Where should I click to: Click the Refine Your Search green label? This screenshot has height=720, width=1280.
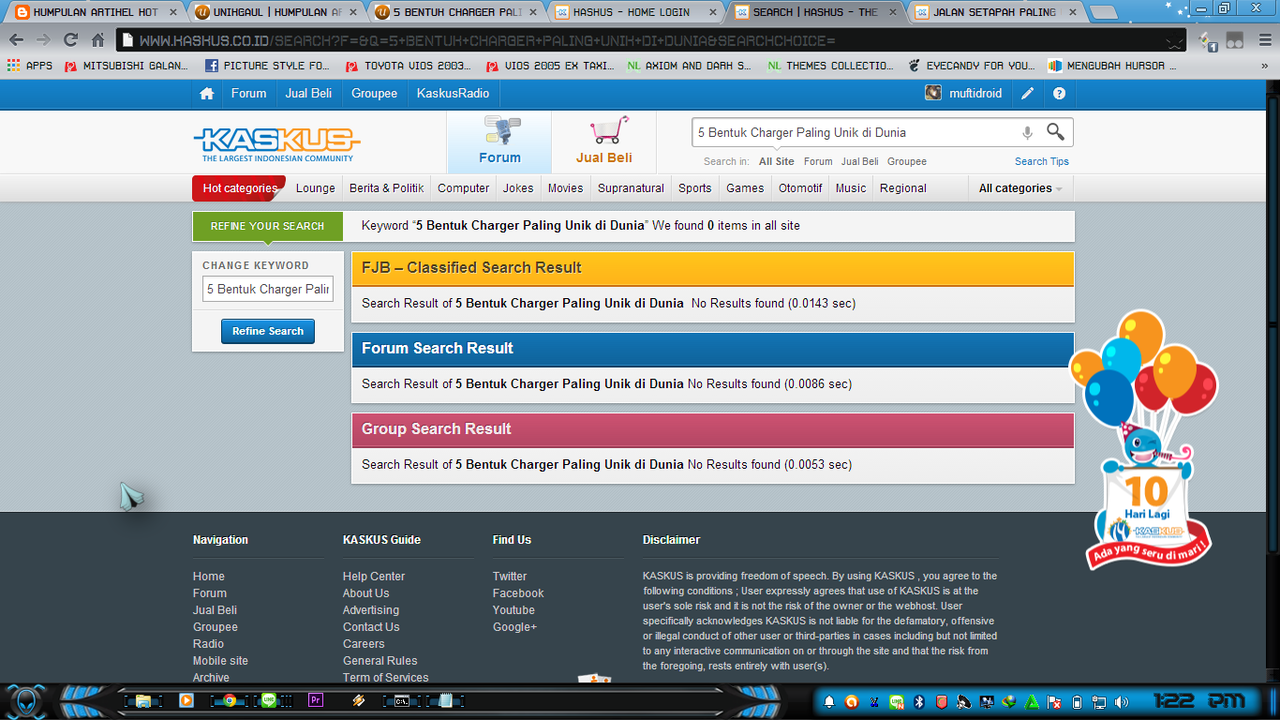pyautogui.click(x=267, y=226)
